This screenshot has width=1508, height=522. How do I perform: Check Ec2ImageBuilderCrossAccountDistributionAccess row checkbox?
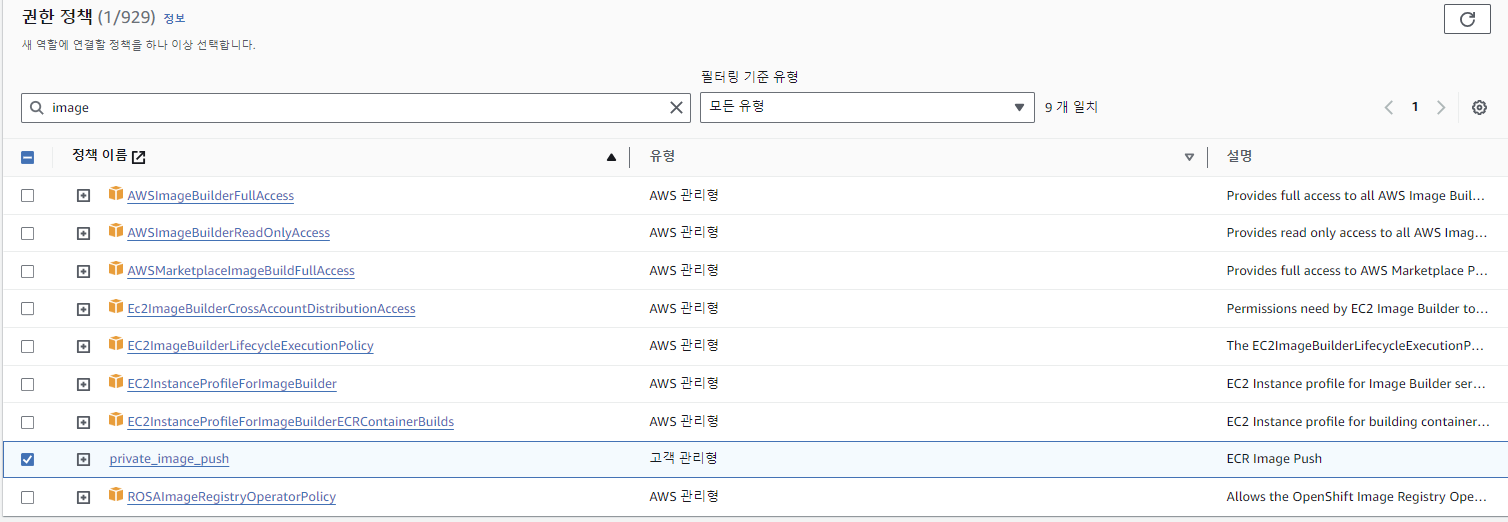click(x=28, y=309)
